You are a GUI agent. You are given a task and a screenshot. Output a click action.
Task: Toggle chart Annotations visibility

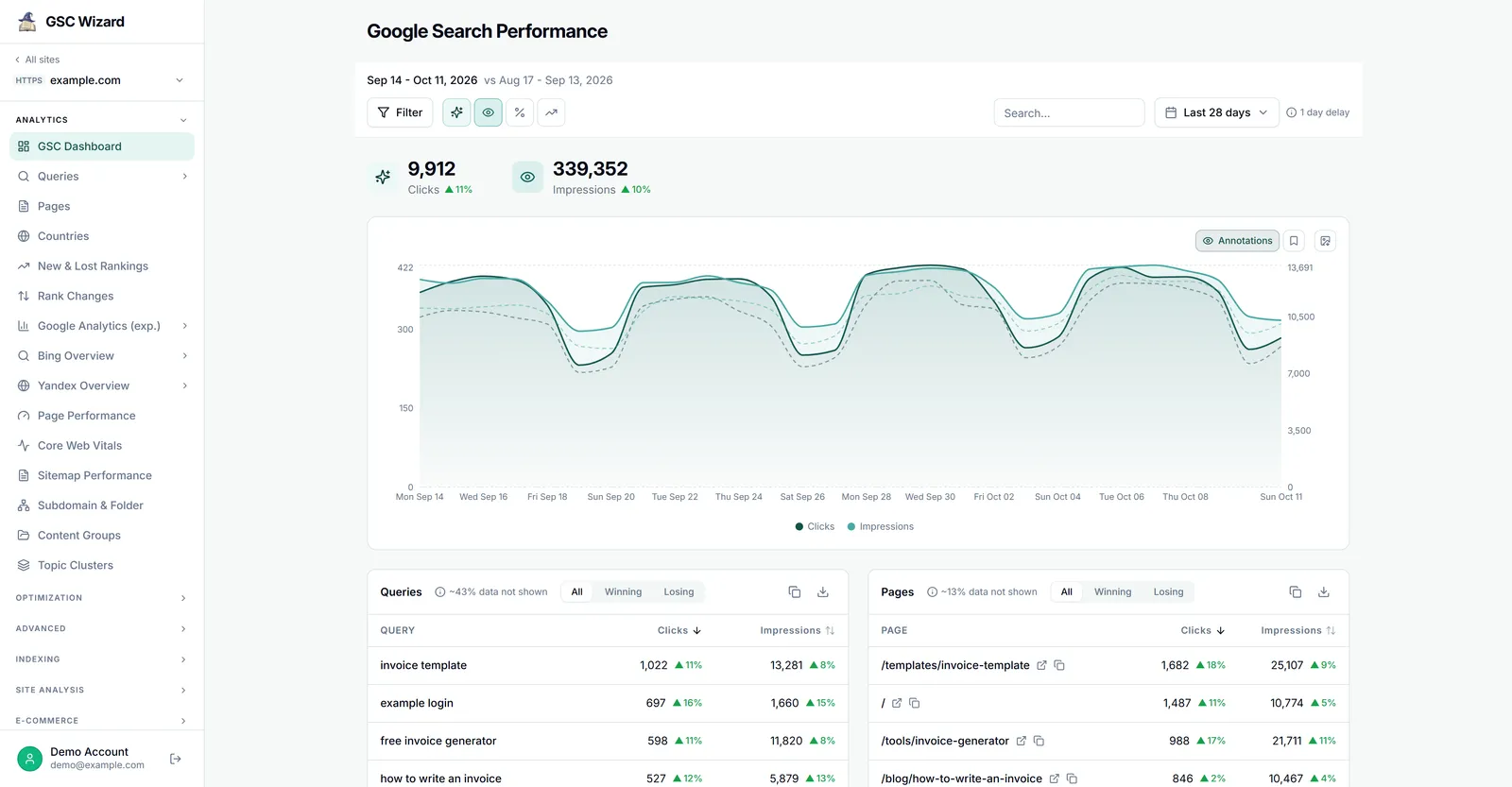pyautogui.click(x=1237, y=241)
